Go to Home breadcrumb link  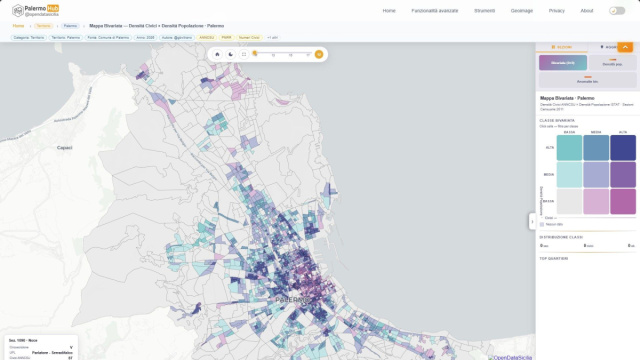[18, 26]
